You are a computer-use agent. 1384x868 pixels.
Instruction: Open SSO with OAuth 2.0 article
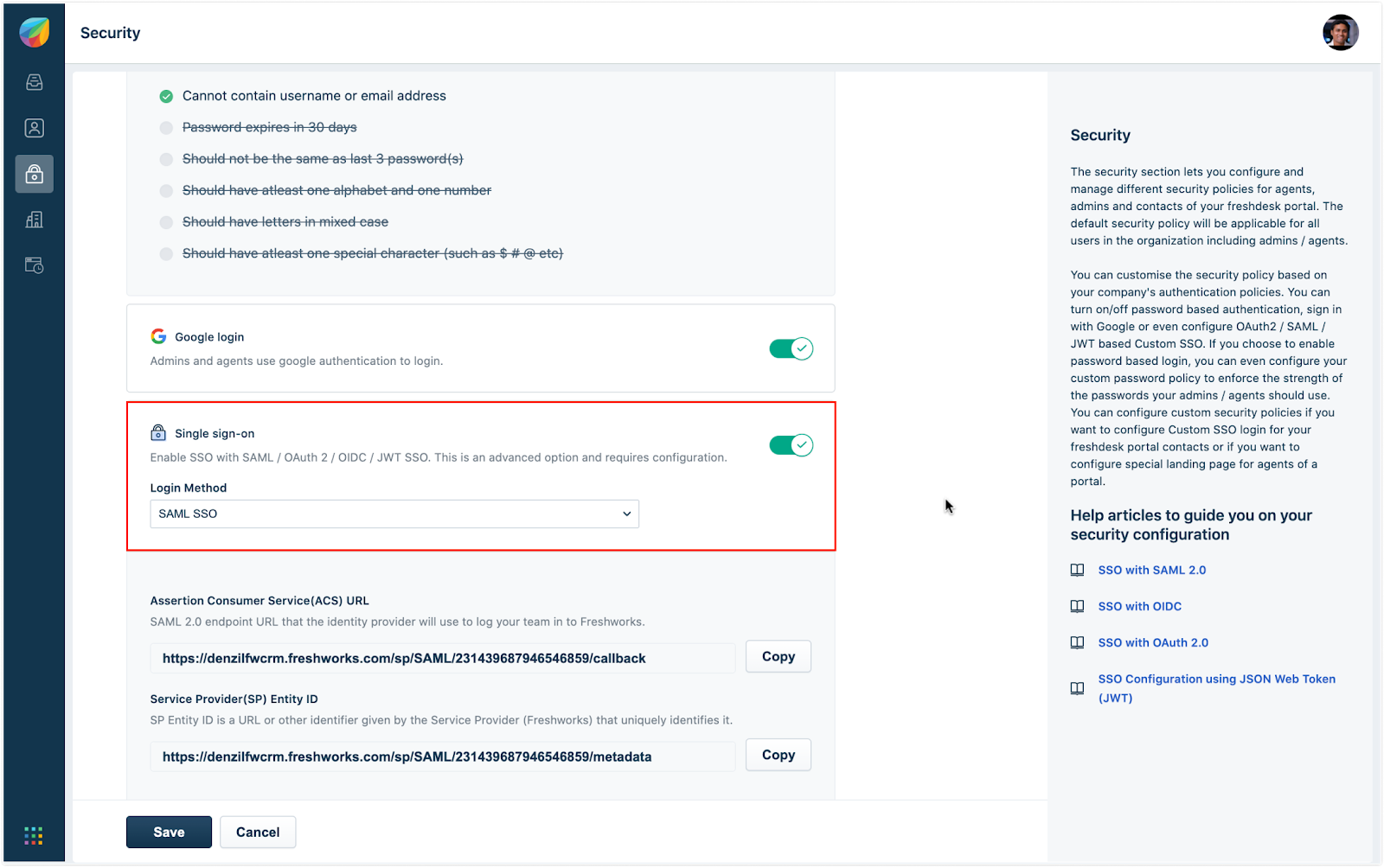(x=1153, y=642)
